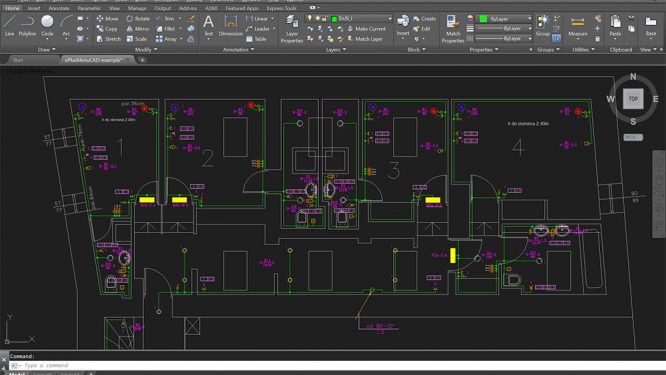This screenshot has height=375, width=666.
Task: Activate the Scale tool
Action: [x=136, y=39]
